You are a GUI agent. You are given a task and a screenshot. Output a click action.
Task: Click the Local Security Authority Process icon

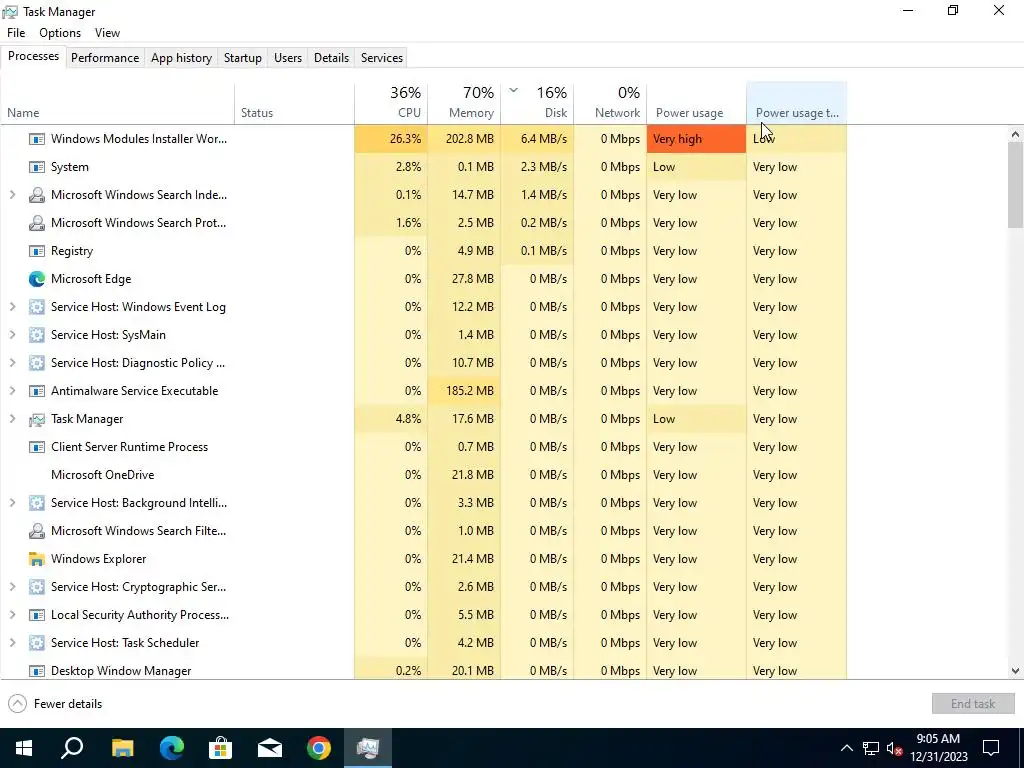coord(37,615)
